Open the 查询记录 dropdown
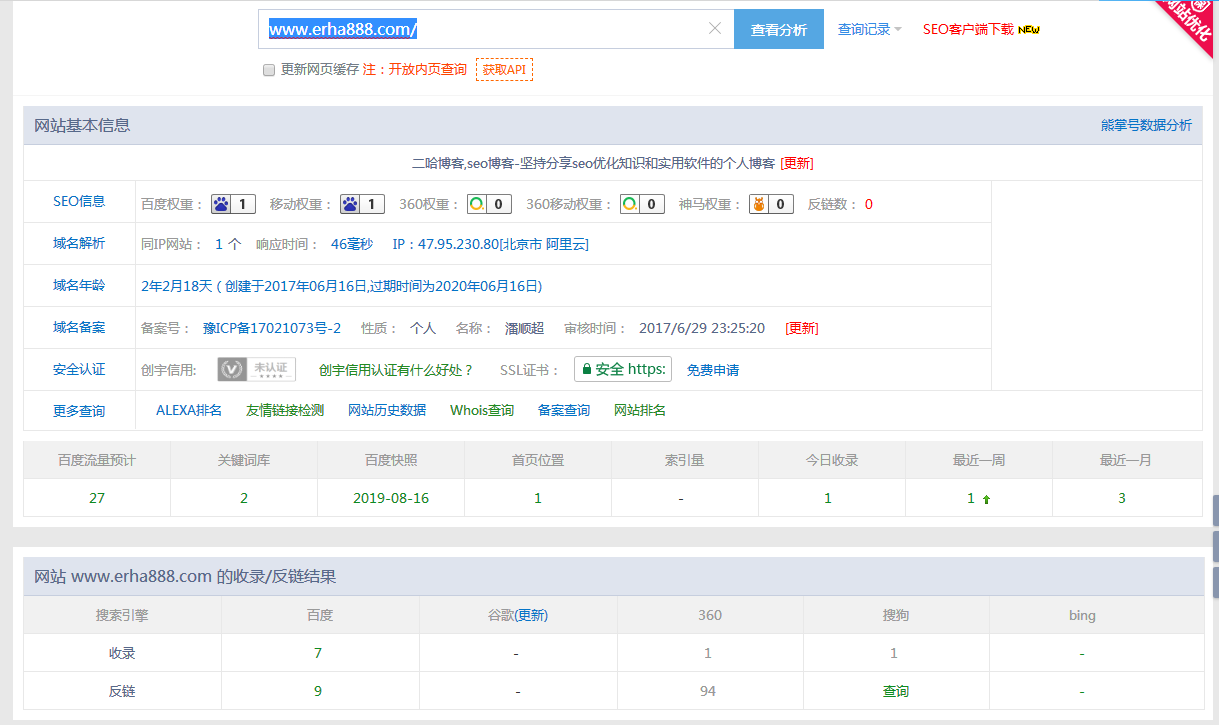Image resolution: width=1219 pixels, height=725 pixels. (869, 29)
